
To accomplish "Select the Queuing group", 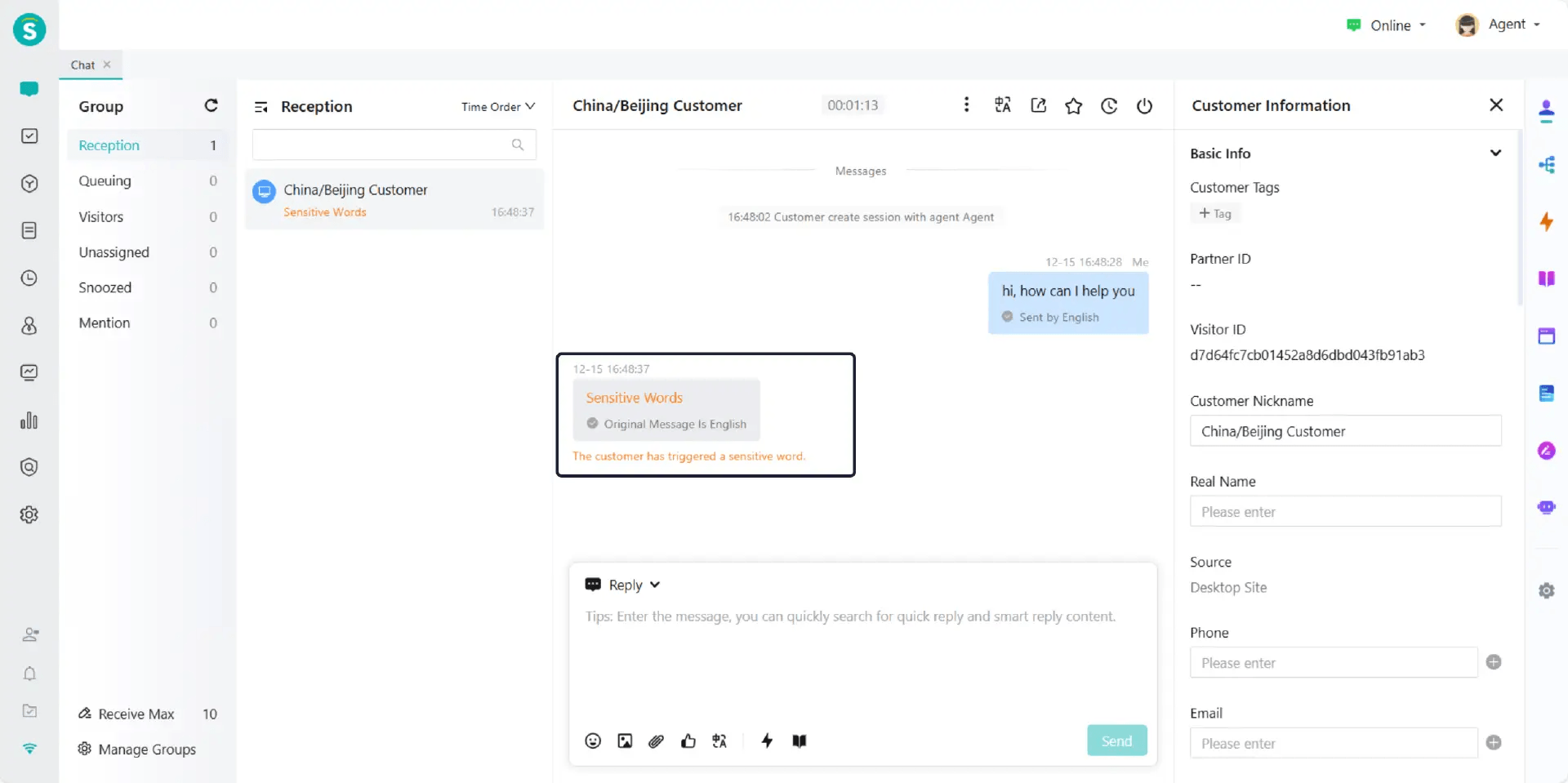I will click(105, 180).
